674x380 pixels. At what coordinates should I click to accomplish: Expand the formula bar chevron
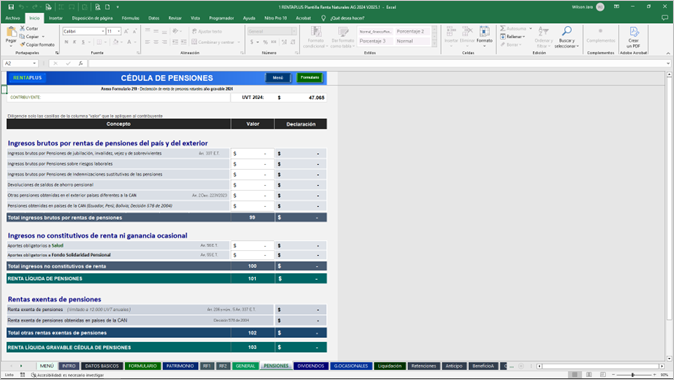(x=668, y=64)
